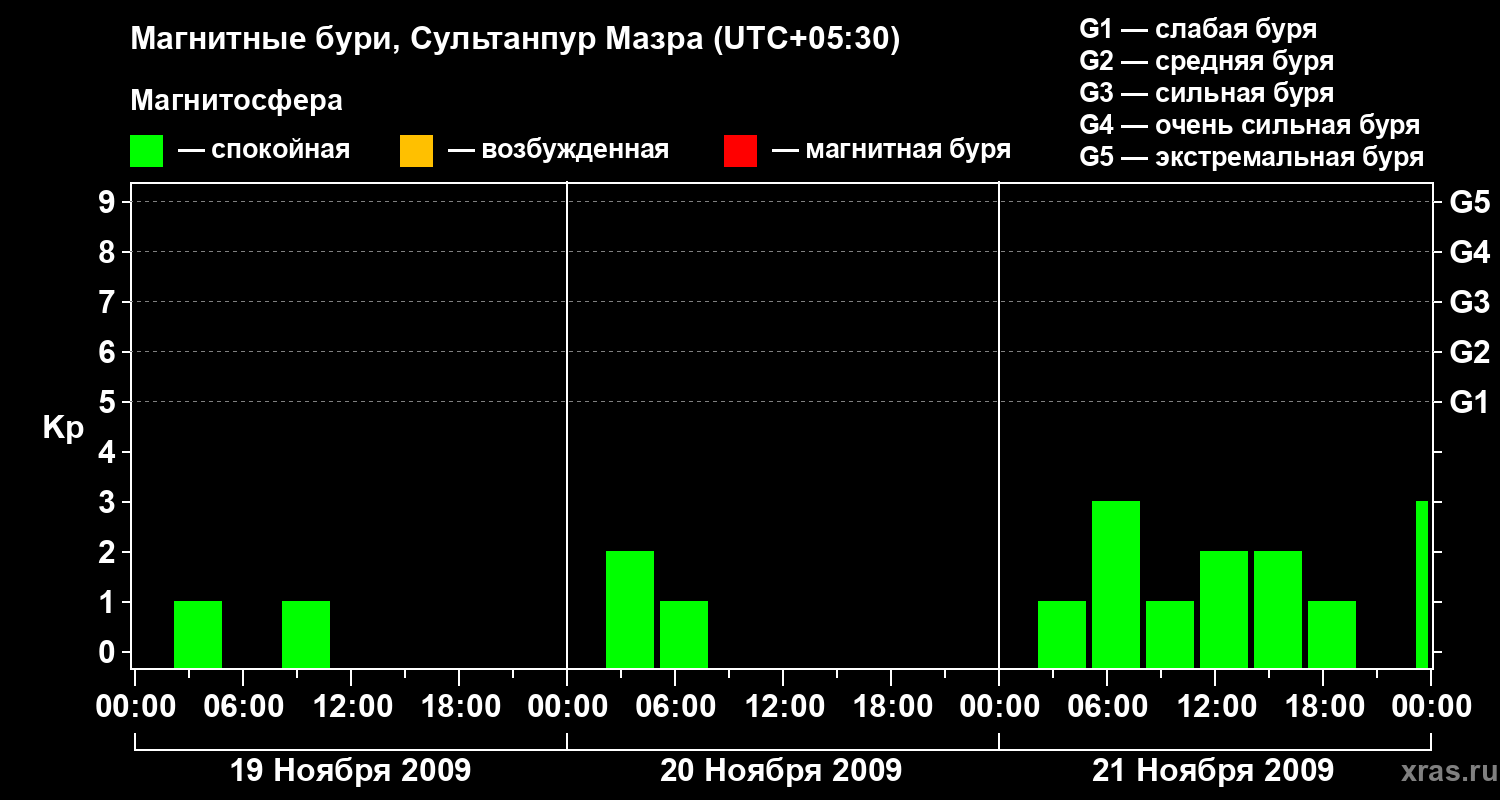This screenshot has height=800, width=1500.
Task: Click second Kp 1 bar near 09:00, 19 November
Action: (306, 634)
